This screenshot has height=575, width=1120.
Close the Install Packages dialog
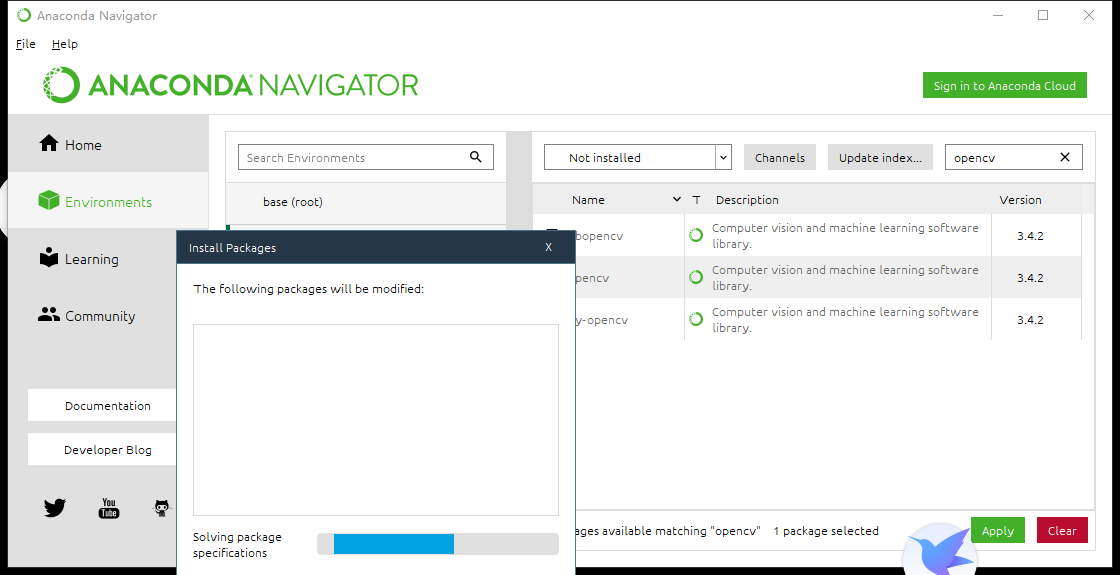pos(549,247)
